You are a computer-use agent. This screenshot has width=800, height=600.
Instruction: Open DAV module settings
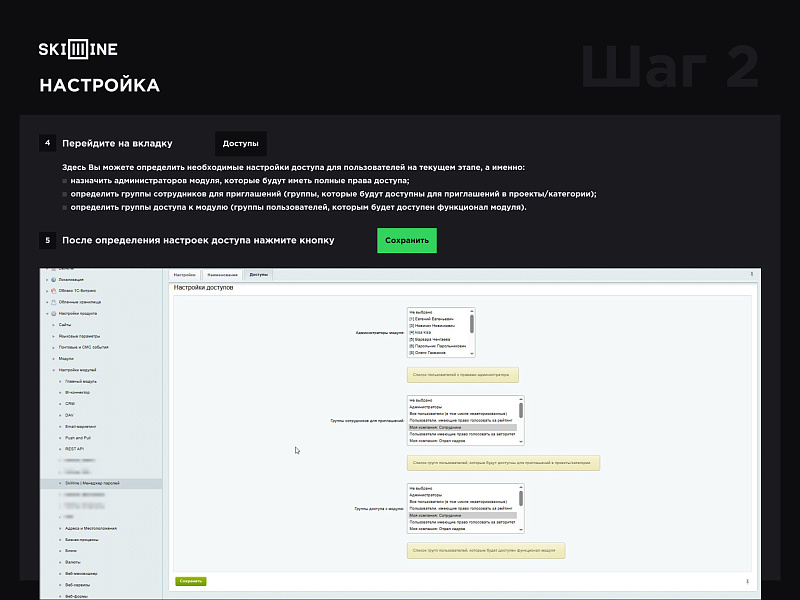tap(69, 415)
